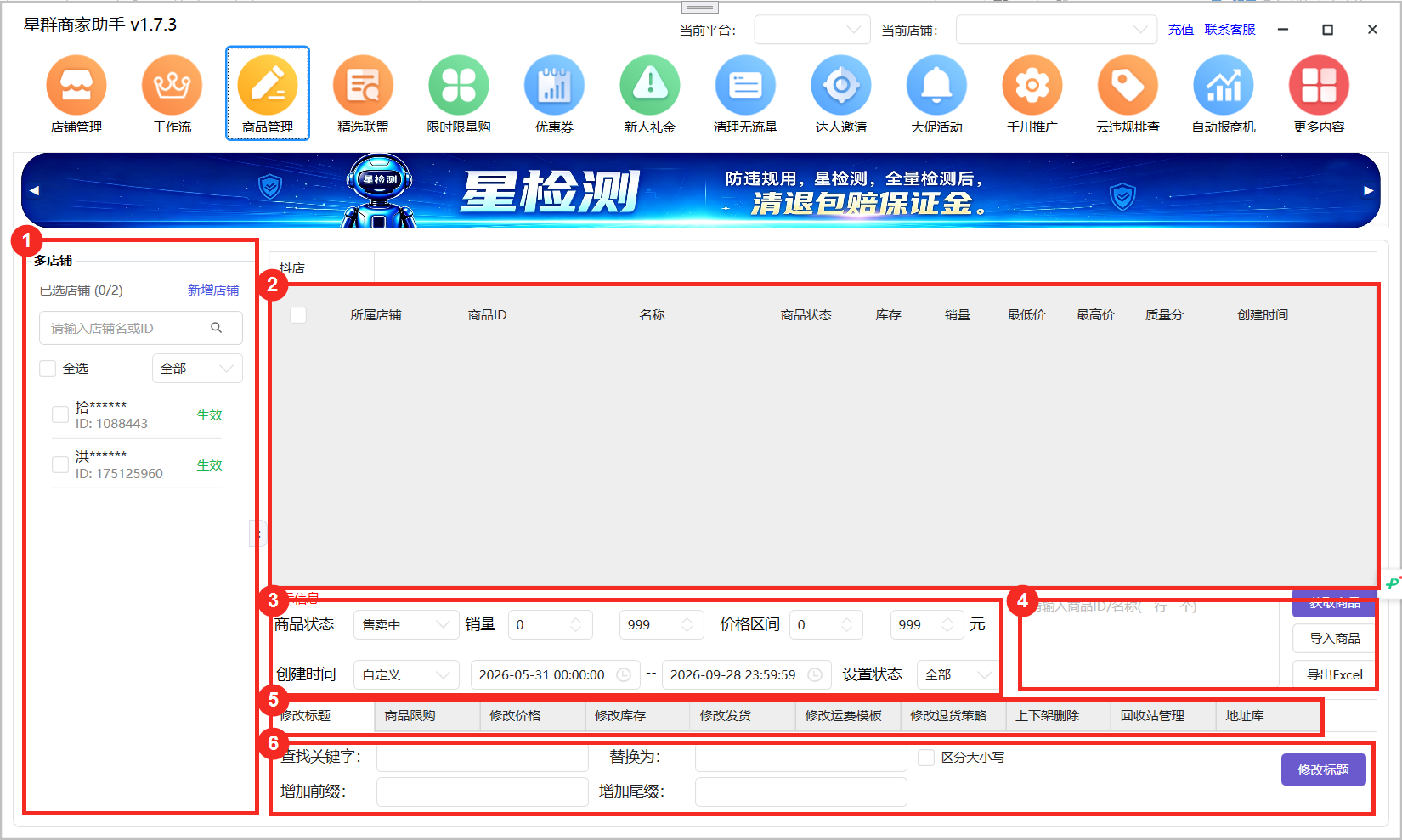Open the 当前店铺 dropdown

coord(1056,30)
